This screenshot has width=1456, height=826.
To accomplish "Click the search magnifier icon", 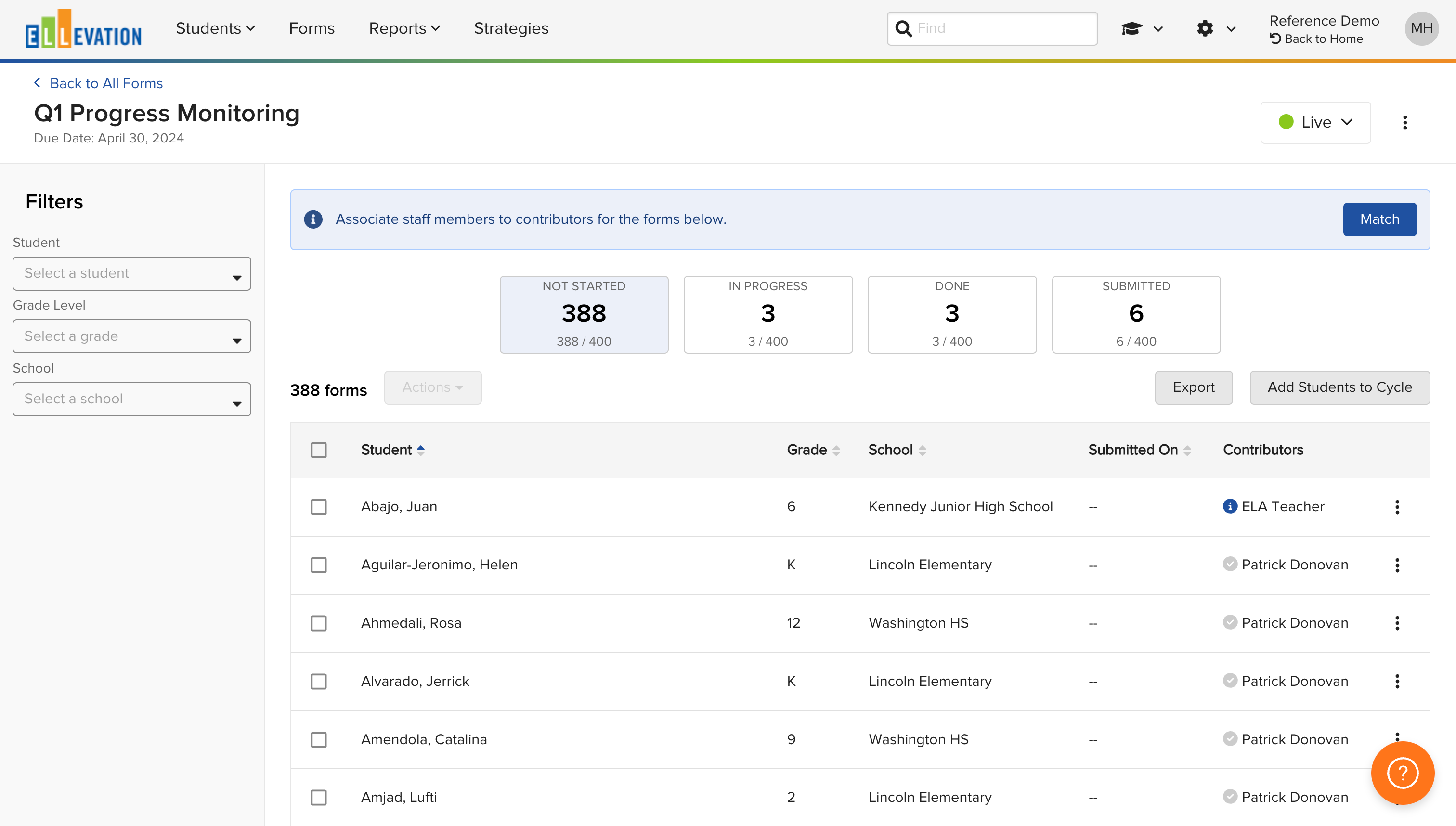I will pyautogui.click(x=903, y=28).
